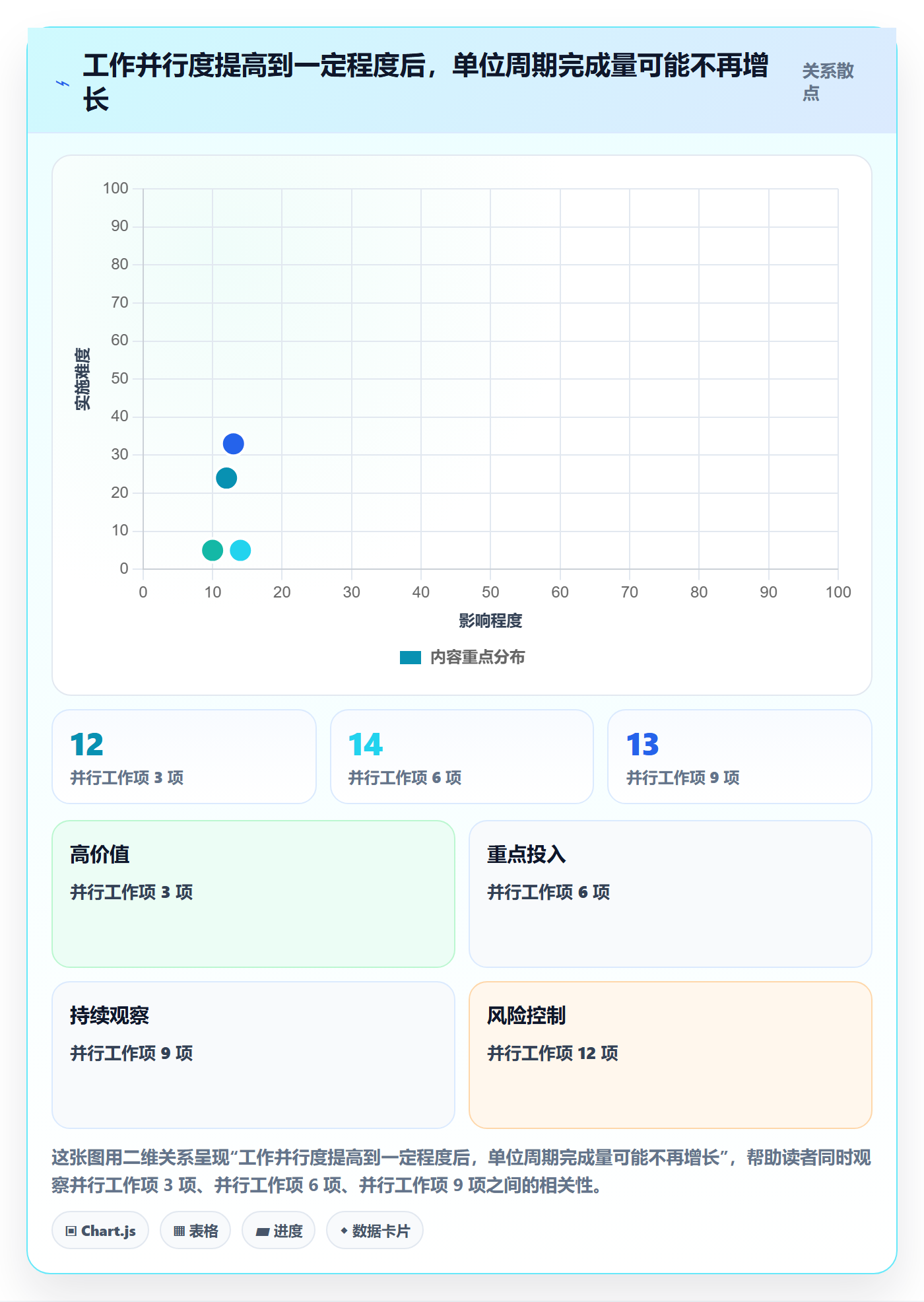924x1302 pixels.
Task: Click the green scatter point at 10
Action: point(213,550)
